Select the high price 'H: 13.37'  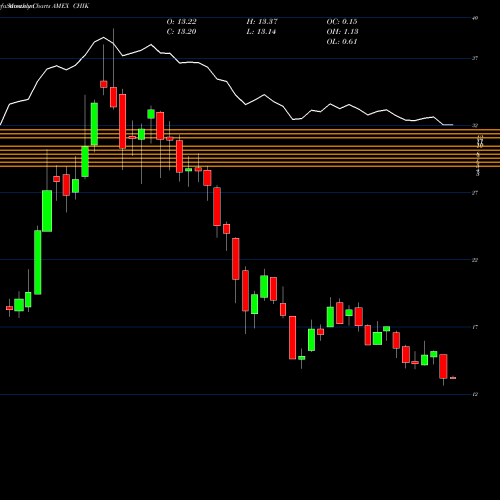click(x=262, y=22)
